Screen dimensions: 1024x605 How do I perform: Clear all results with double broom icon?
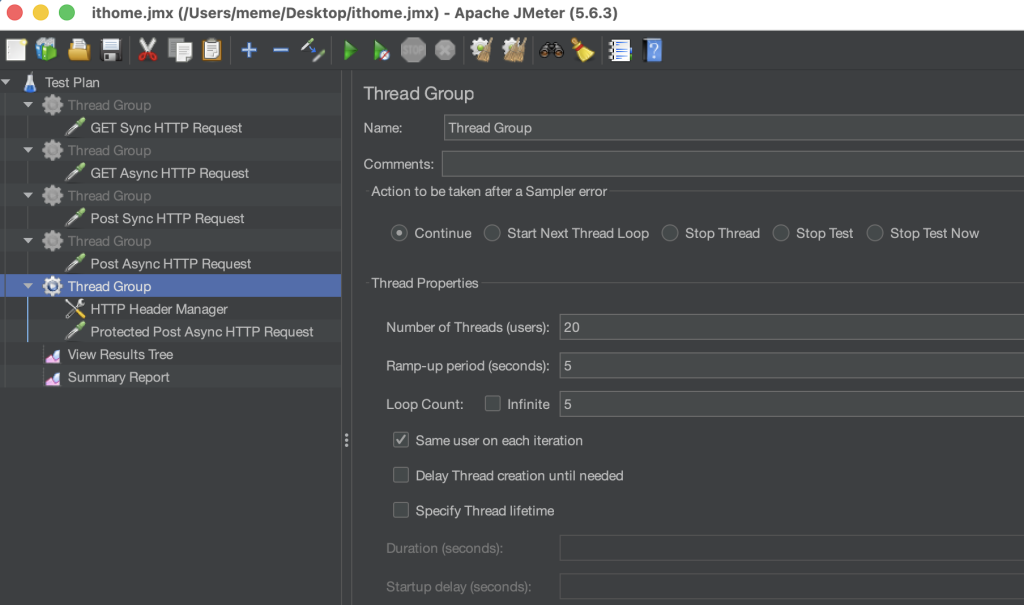tap(514, 50)
